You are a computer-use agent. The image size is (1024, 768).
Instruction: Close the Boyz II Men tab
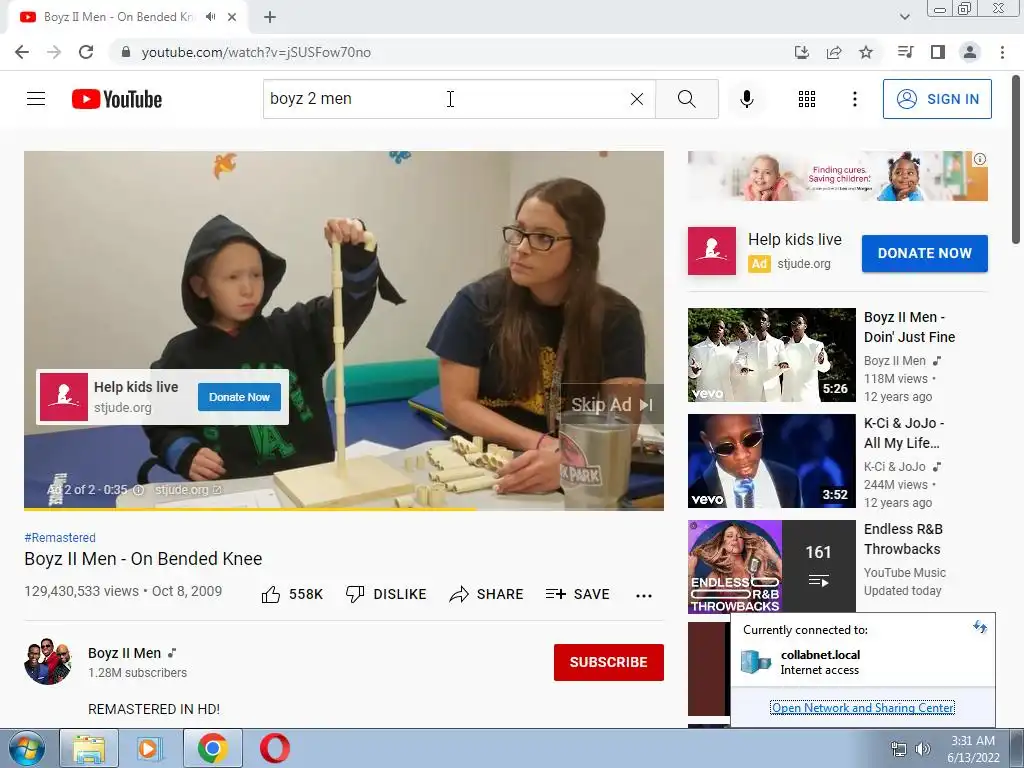(232, 17)
